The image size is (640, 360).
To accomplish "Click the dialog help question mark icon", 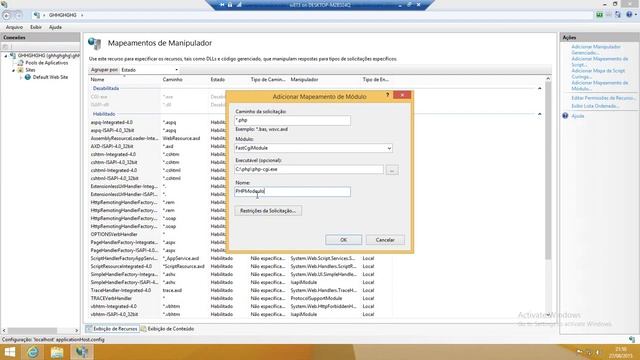I will click(x=387, y=95).
